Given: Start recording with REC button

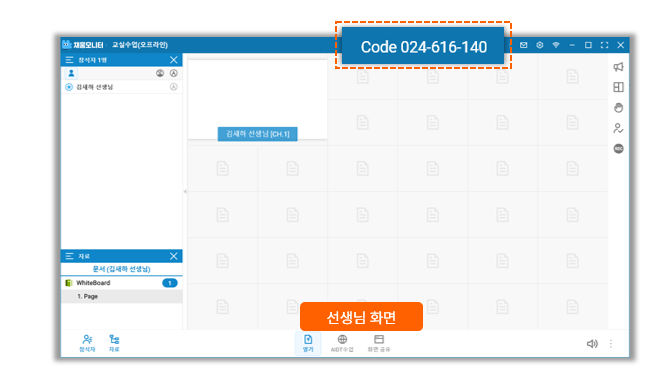Looking at the screenshot, I should click(618, 148).
